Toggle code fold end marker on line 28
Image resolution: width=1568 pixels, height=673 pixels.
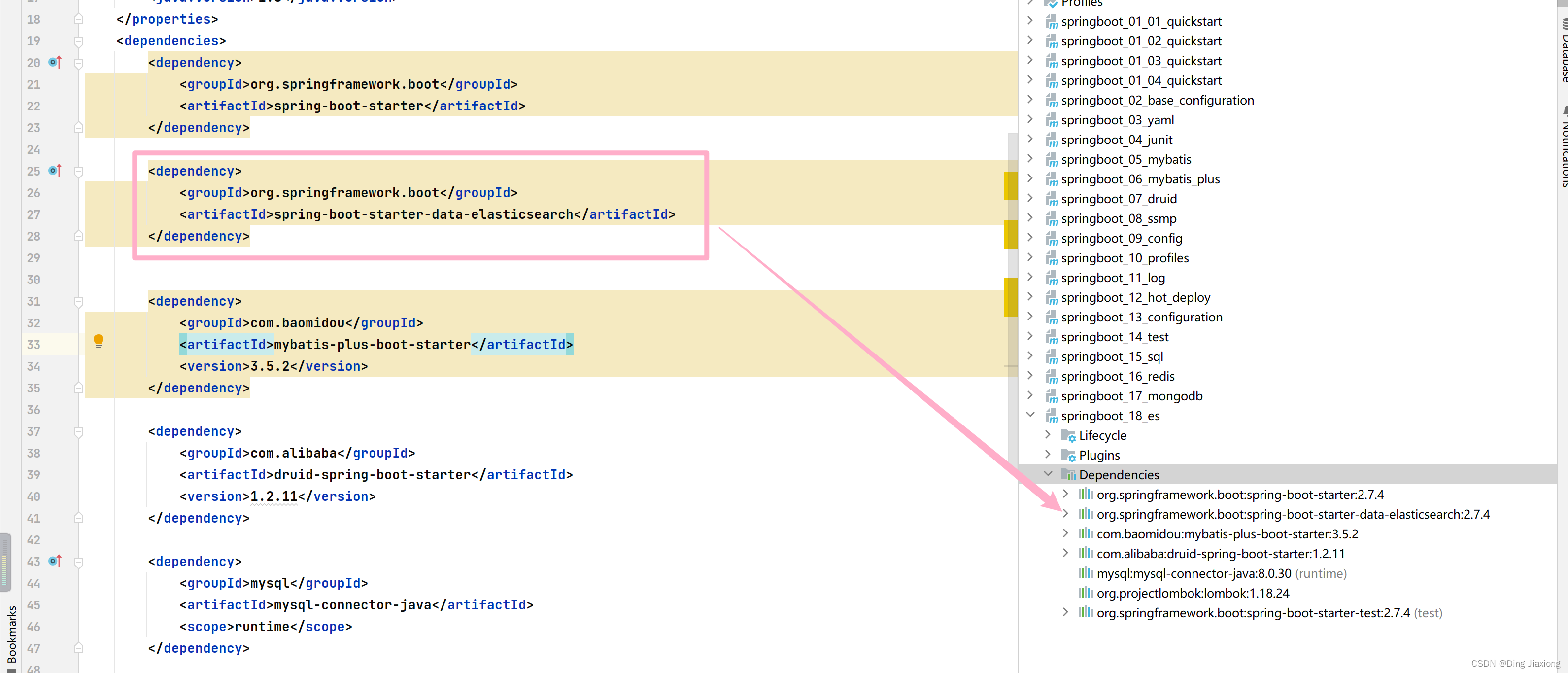(x=78, y=236)
